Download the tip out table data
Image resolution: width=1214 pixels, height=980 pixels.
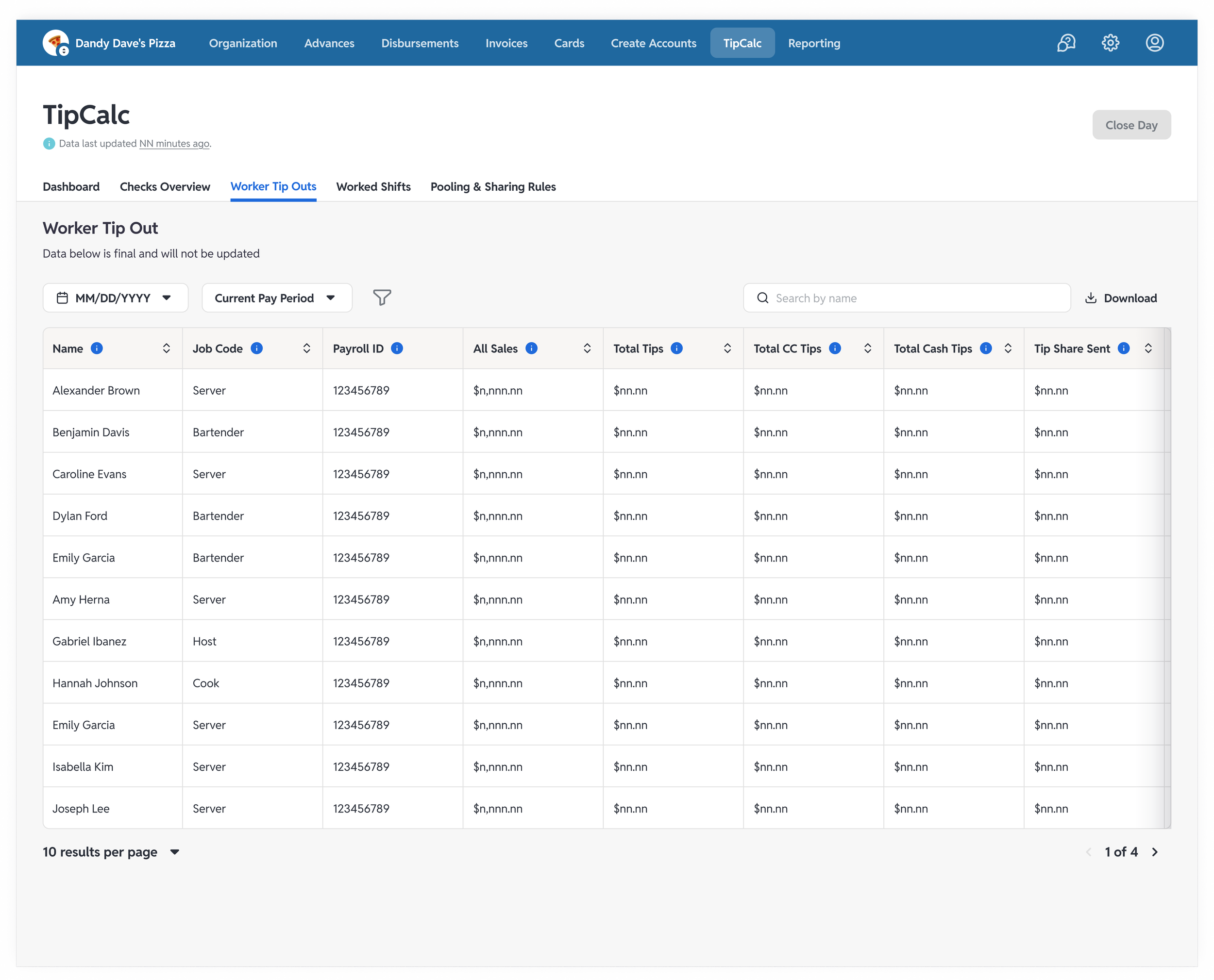1121,298
